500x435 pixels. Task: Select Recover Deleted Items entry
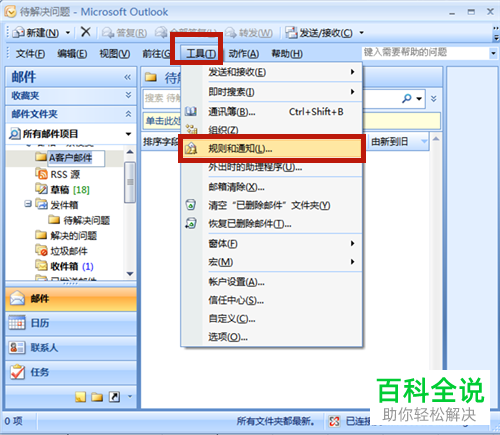click(272, 224)
